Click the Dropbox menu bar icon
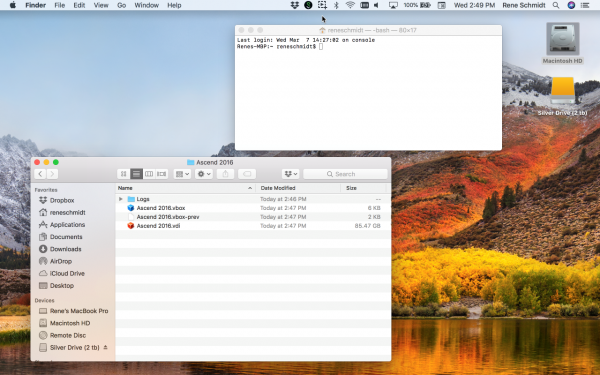 pyautogui.click(x=295, y=5)
